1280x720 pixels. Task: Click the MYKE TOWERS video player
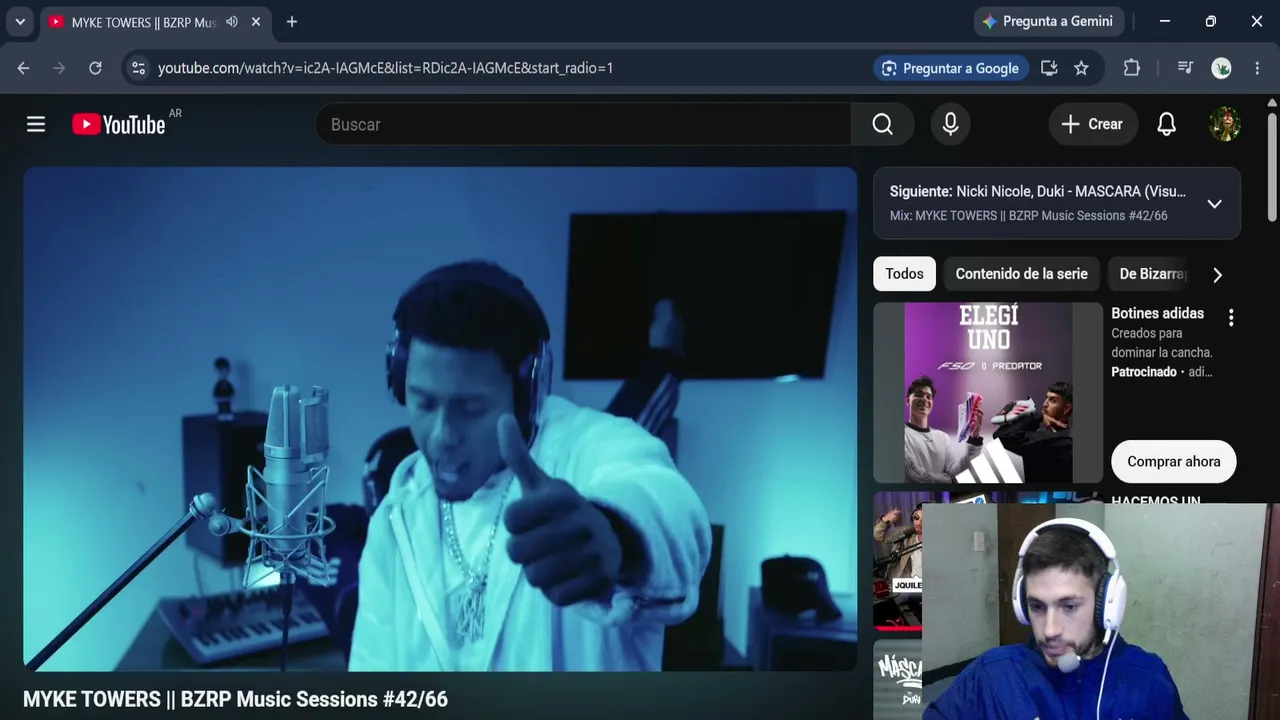click(x=440, y=419)
